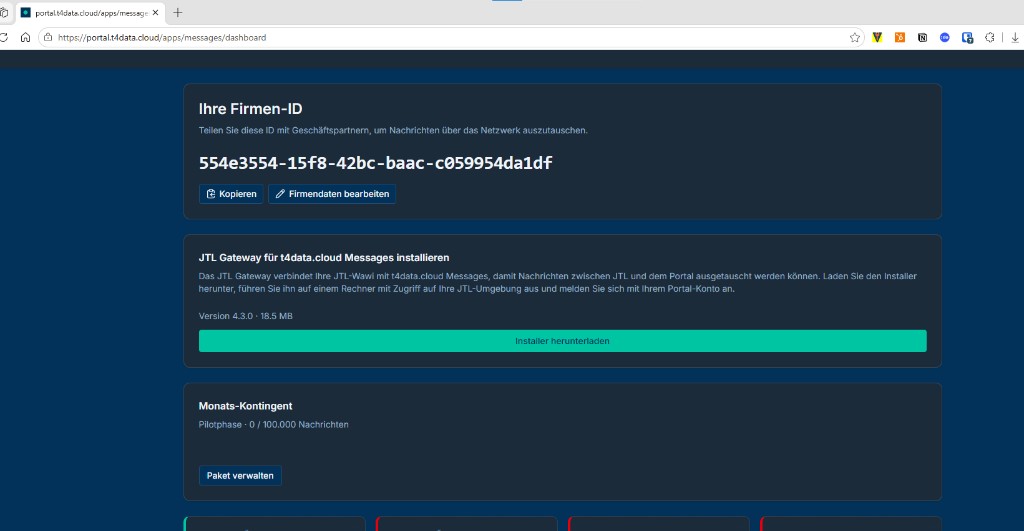Viewport: 1024px width, 531px height.
Task: Open the orange HubSpot extension icon
Action: click(900, 38)
